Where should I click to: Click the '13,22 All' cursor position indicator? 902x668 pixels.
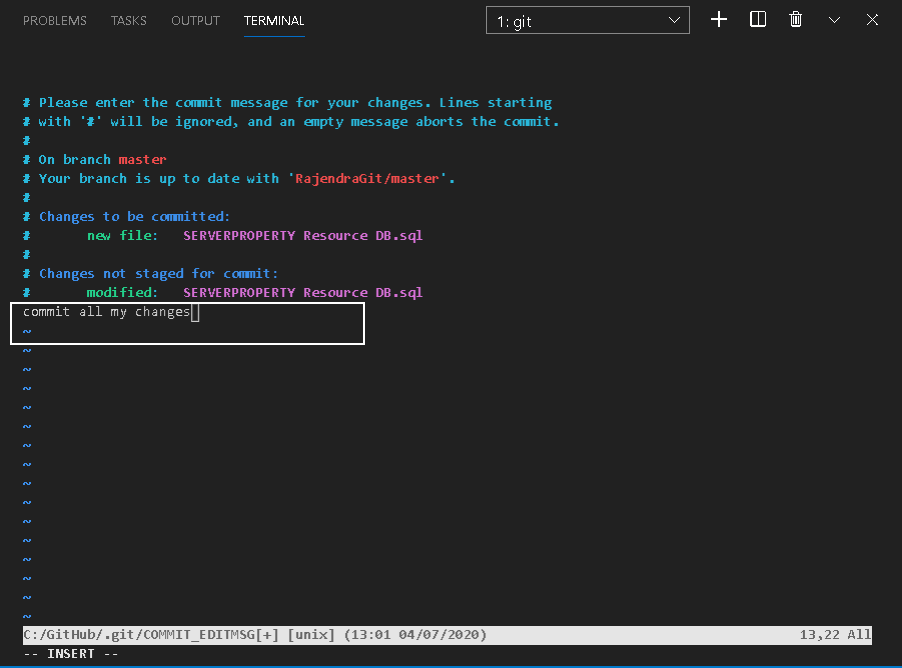point(835,635)
